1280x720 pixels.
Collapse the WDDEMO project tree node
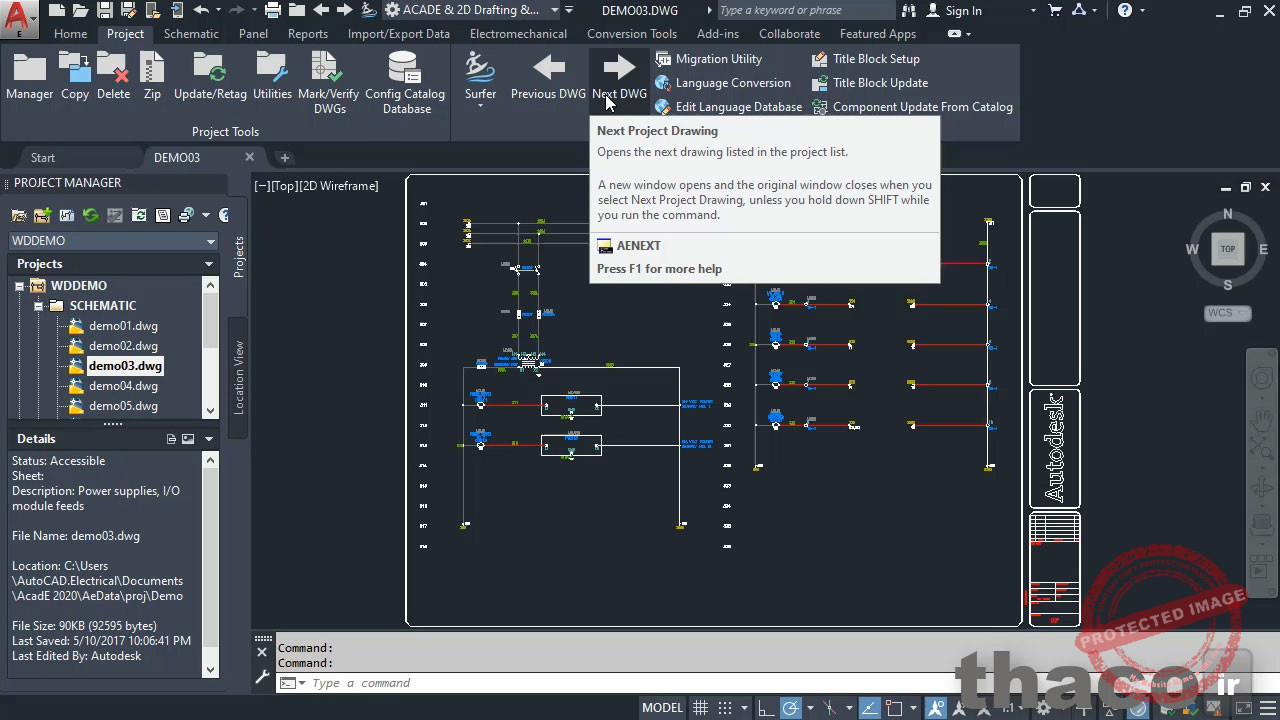[19, 286]
